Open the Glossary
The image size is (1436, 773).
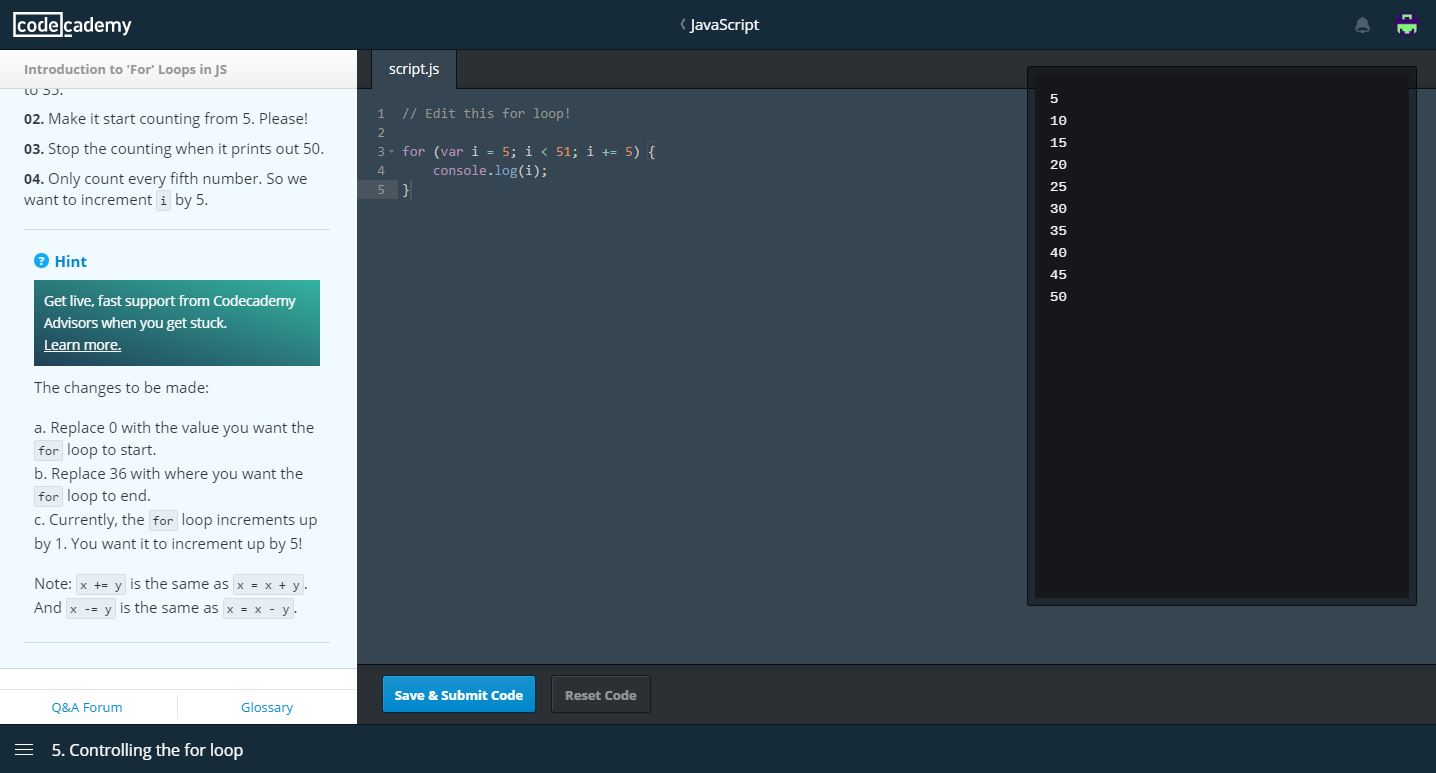point(266,707)
